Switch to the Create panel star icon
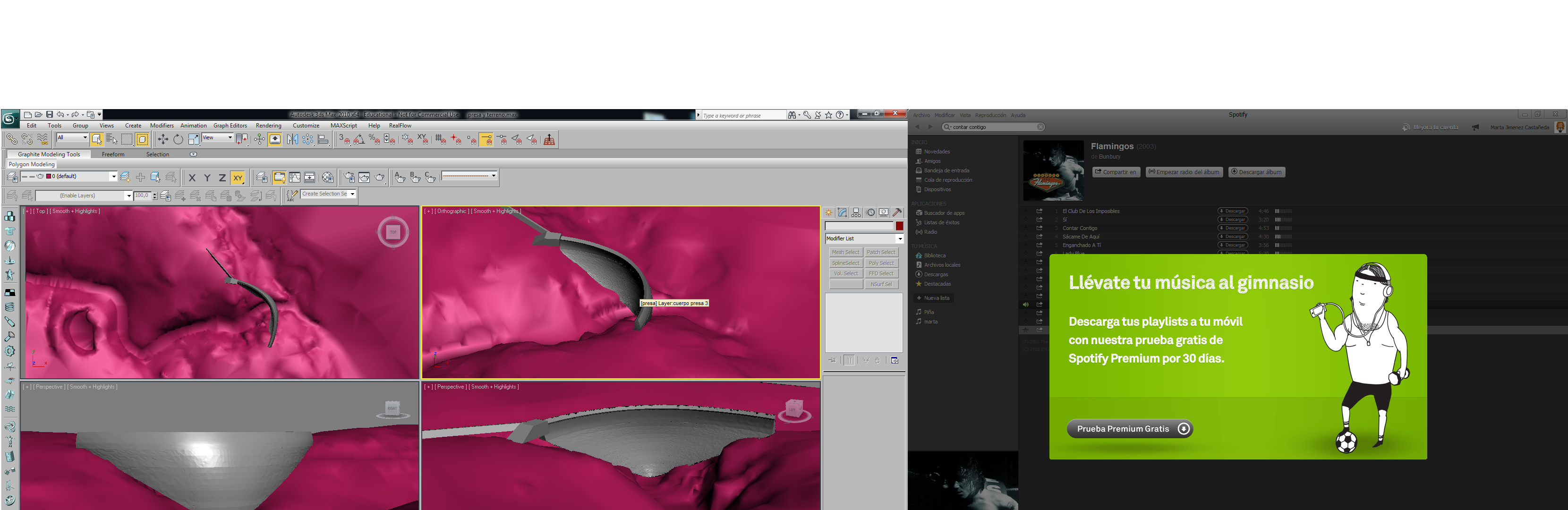The height and width of the screenshot is (510, 1568). click(x=828, y=212)
